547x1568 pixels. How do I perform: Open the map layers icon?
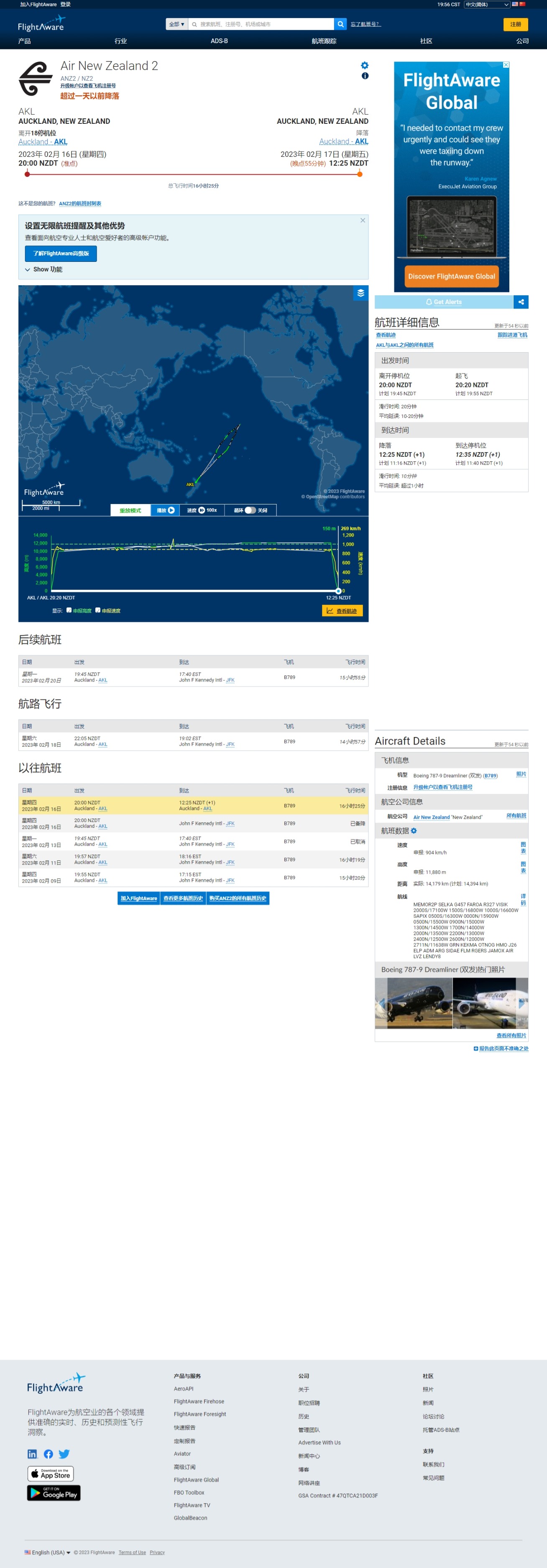[361, 293]
